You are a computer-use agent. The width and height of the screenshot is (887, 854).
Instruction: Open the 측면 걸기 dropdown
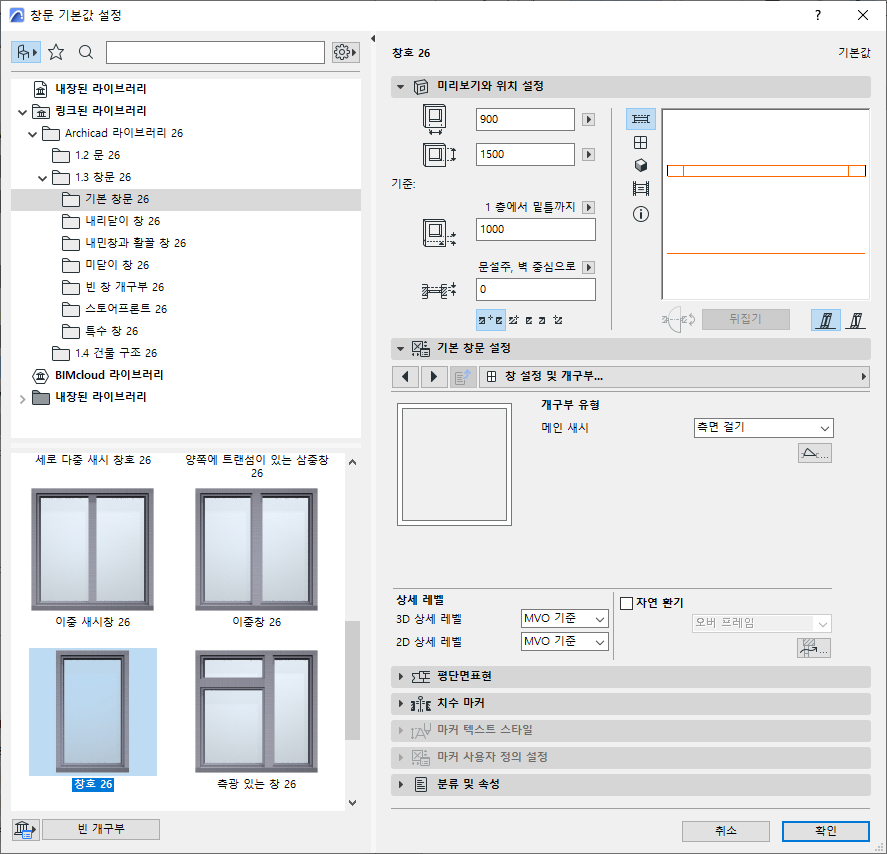[762, 427]
